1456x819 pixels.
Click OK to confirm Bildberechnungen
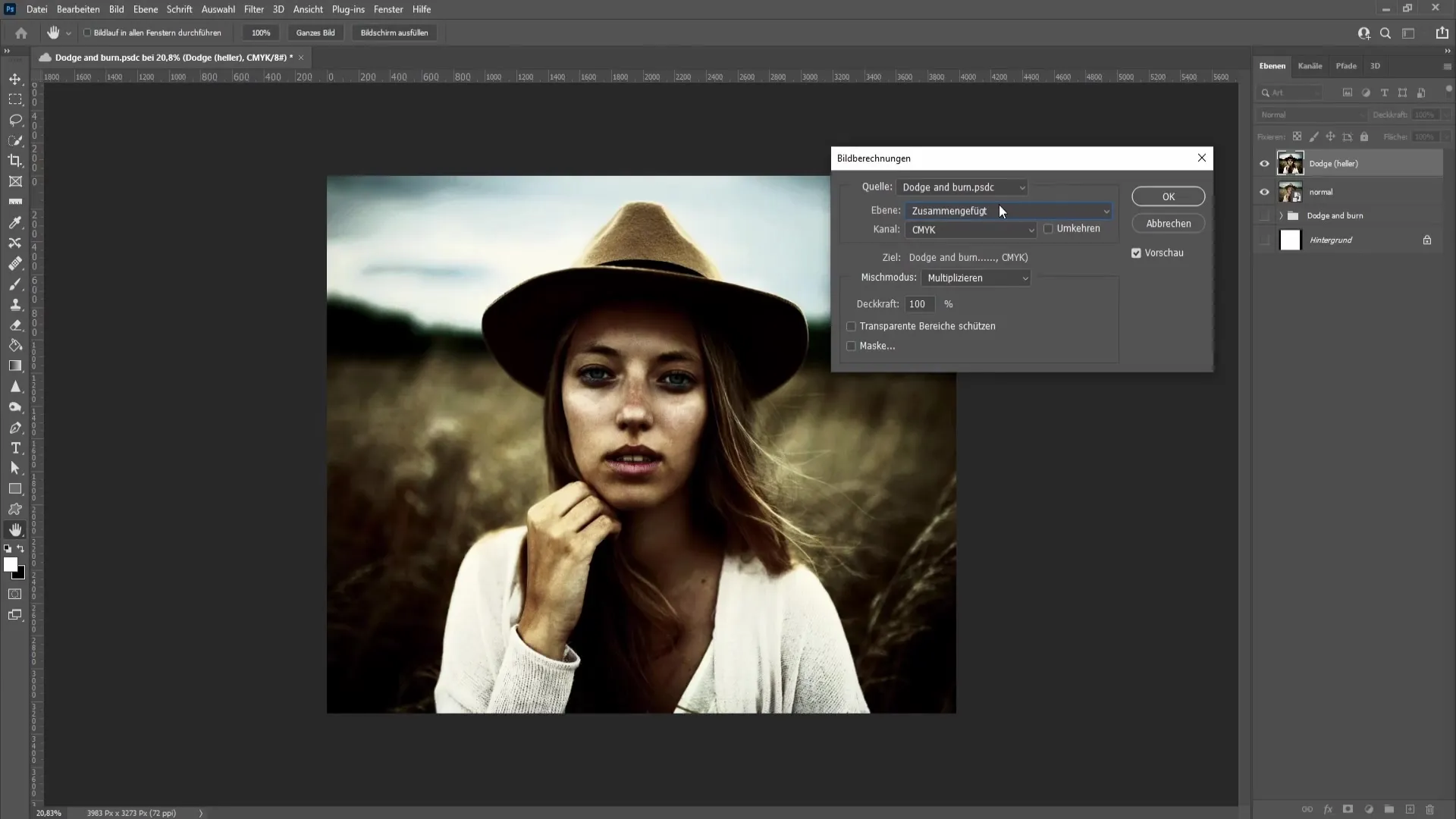[1168, 196]
